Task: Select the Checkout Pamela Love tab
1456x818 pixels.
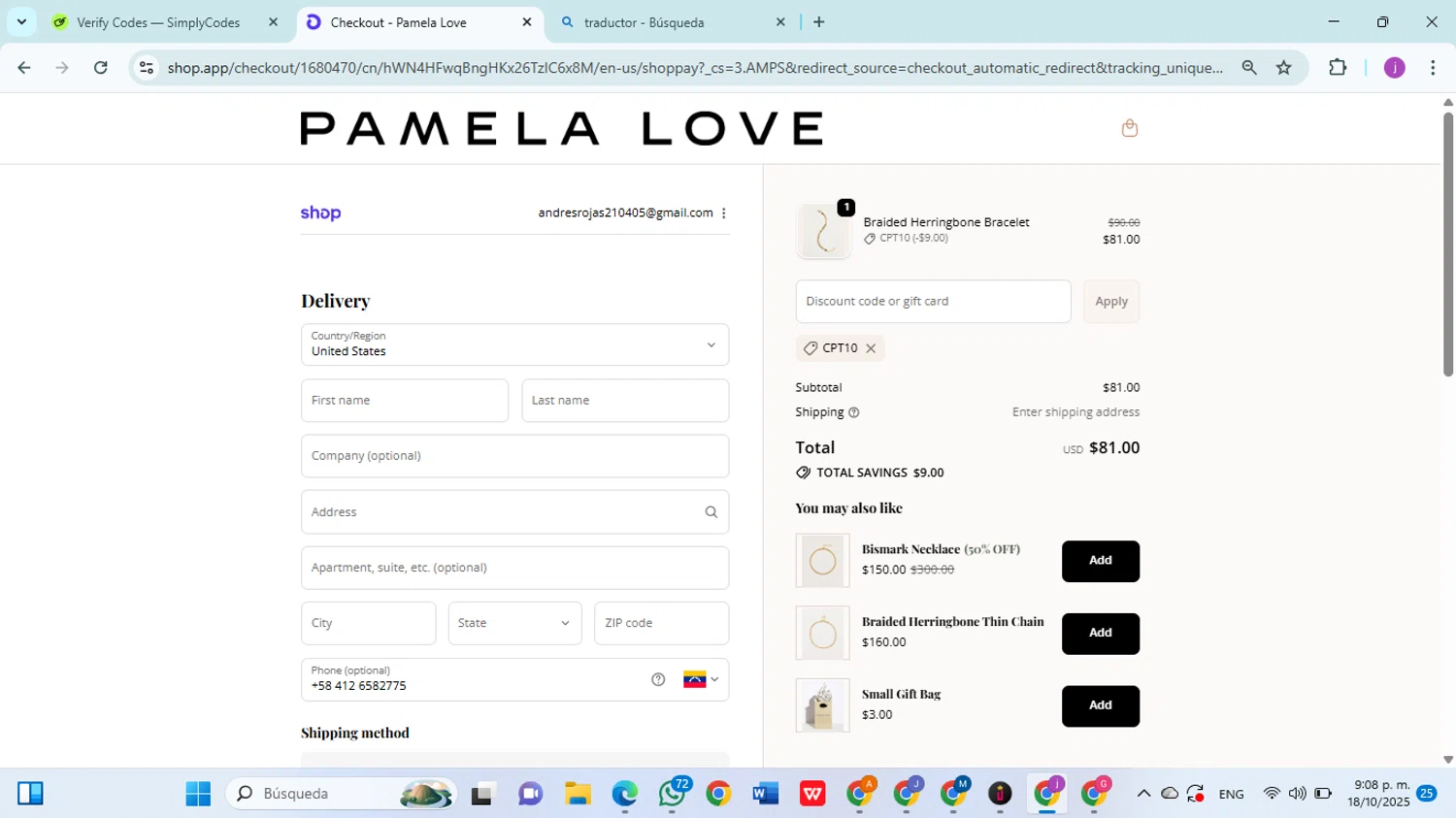Action: coord(399,22)
